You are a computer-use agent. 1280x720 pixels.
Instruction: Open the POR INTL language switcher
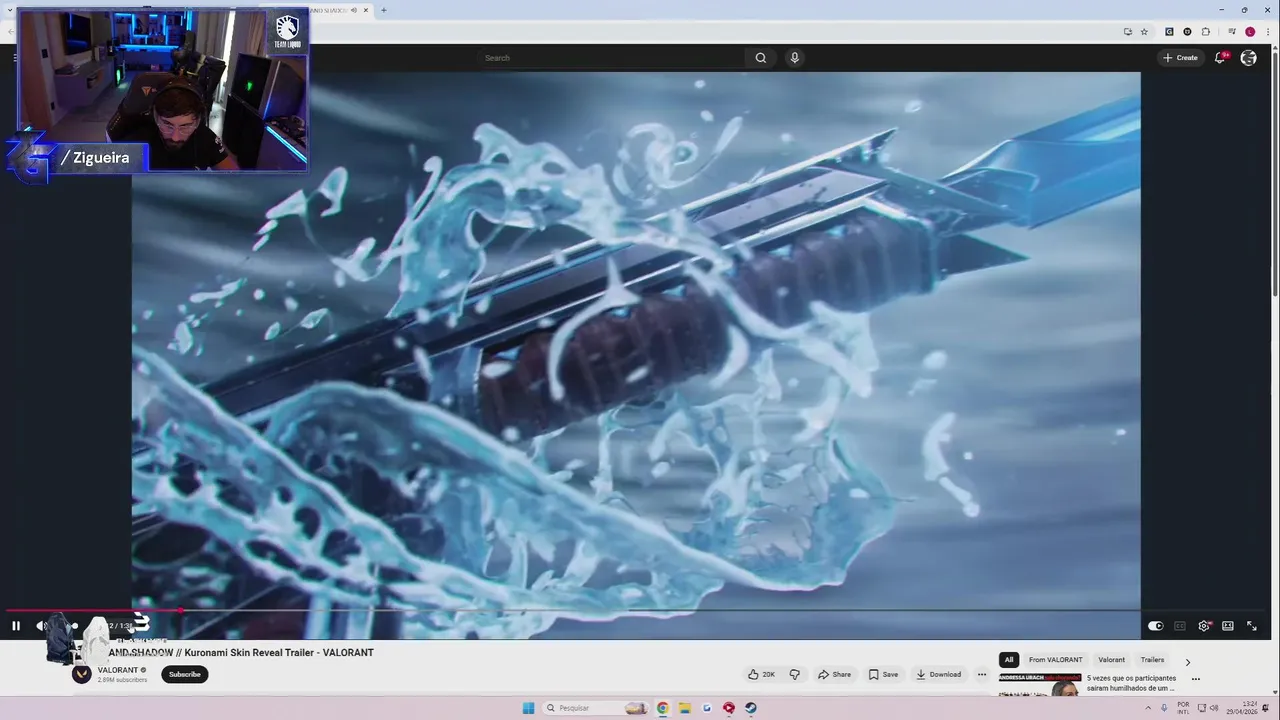pyautogui.click(x=1183, y=708)
